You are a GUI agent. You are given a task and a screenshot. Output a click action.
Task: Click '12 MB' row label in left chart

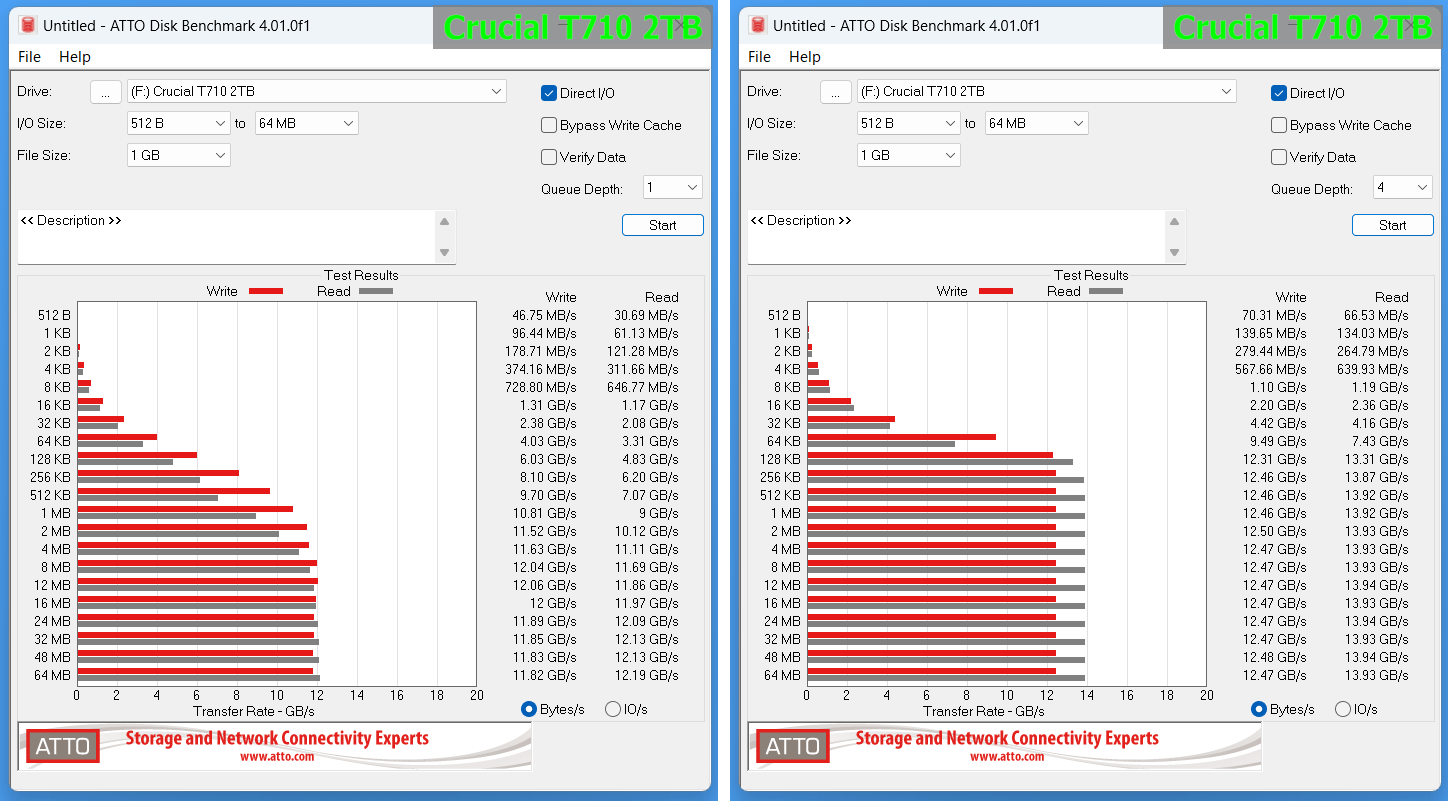click(51, 585)
